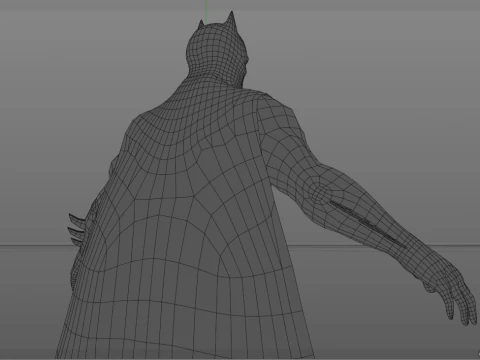Viewport: 480px width, 360px height.
Task: Select the gauntlet fin blades beside the cape
Action: click(x=78, y=230)
